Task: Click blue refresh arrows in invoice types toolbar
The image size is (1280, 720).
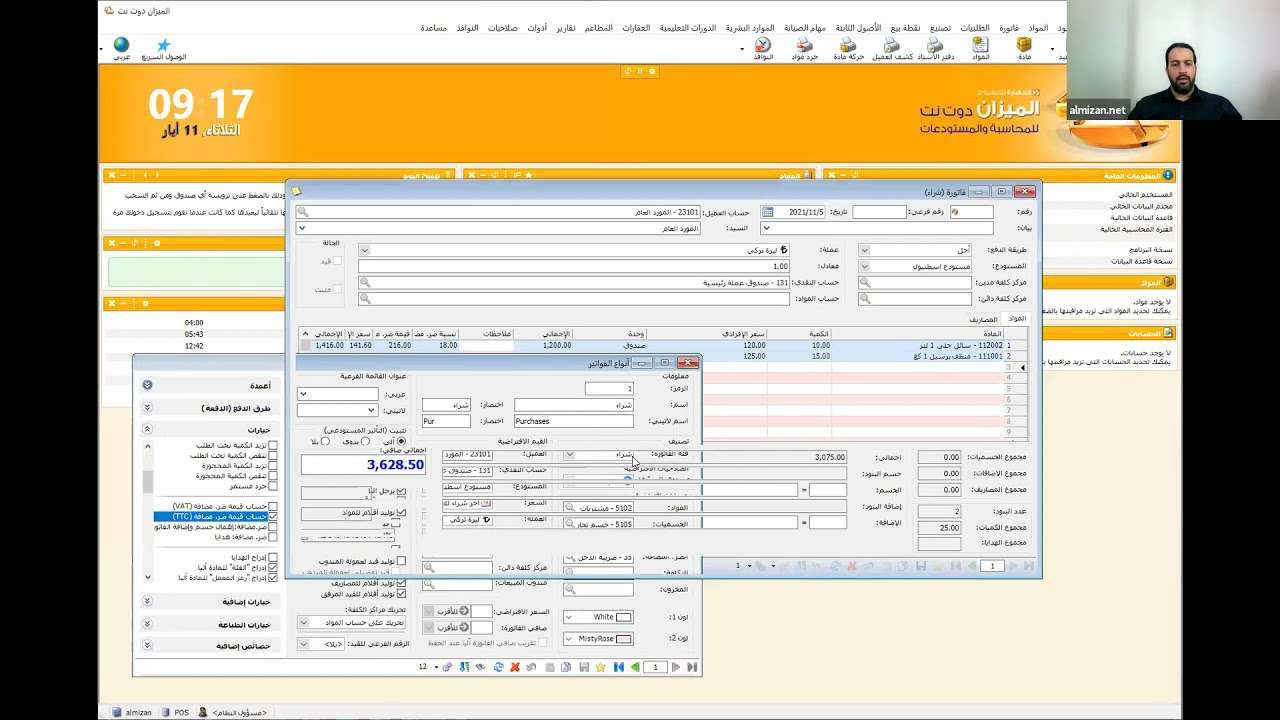Action: [x=498, y=667]
